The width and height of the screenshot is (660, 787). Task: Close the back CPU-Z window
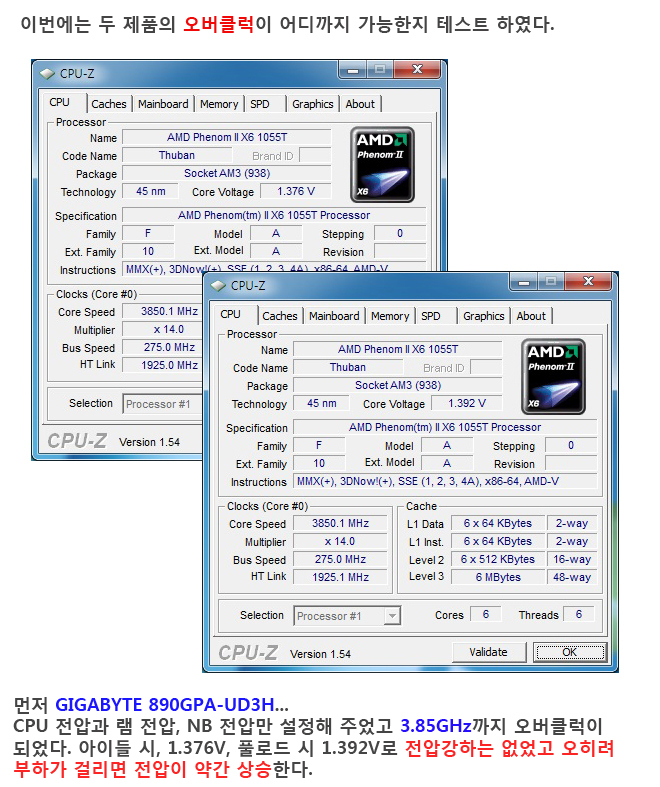point(417,70)
